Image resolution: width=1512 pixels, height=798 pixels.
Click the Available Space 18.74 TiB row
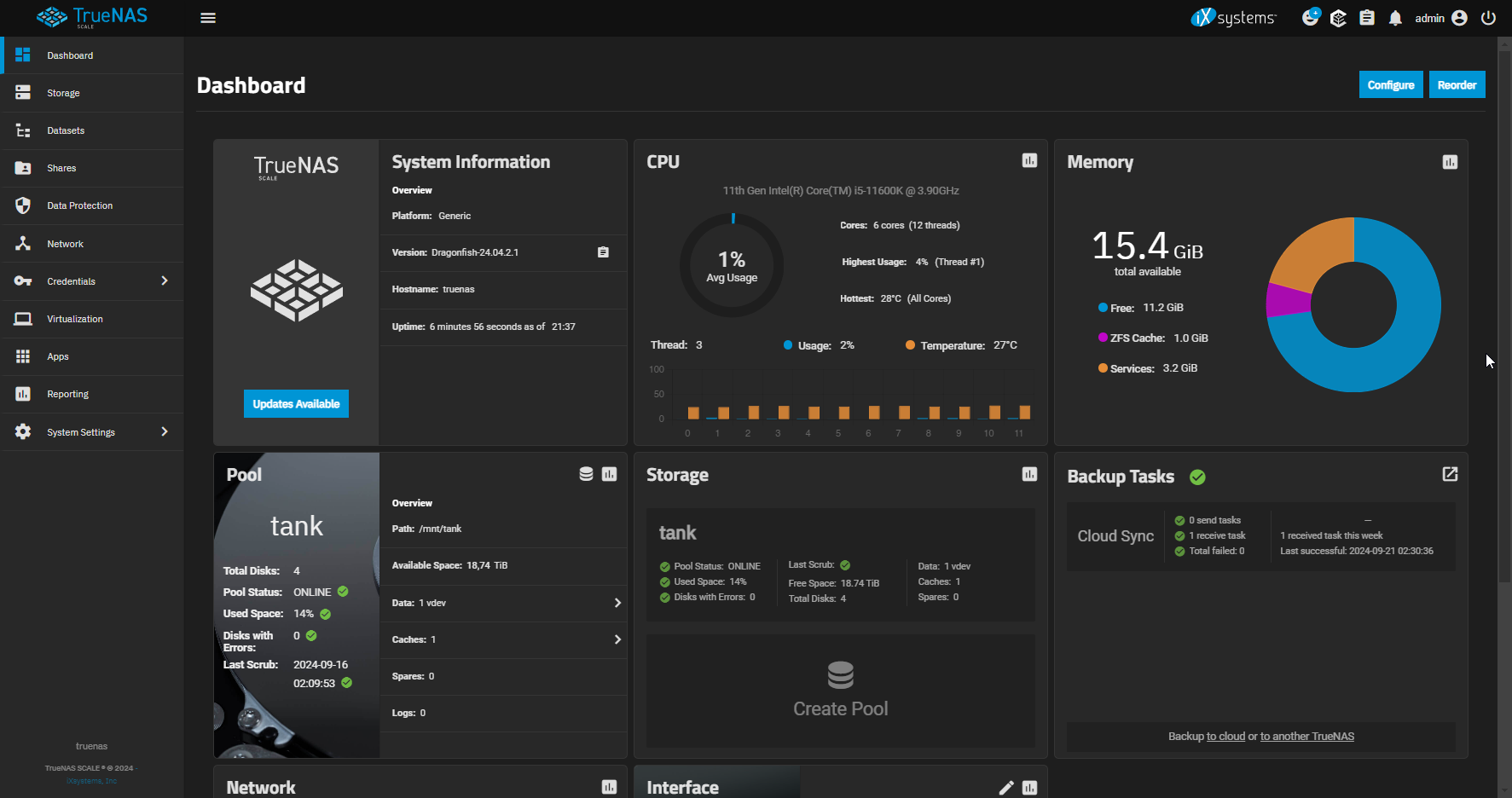coord(503,566)
